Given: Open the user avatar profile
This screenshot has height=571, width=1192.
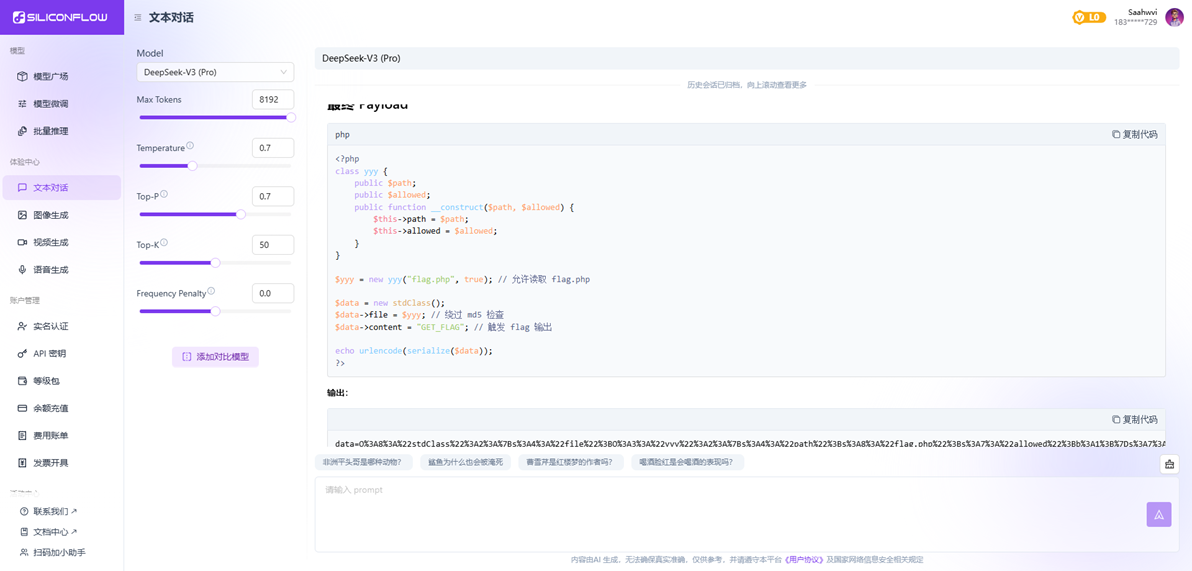Looking at the screenshot, I should (1174, 18).
